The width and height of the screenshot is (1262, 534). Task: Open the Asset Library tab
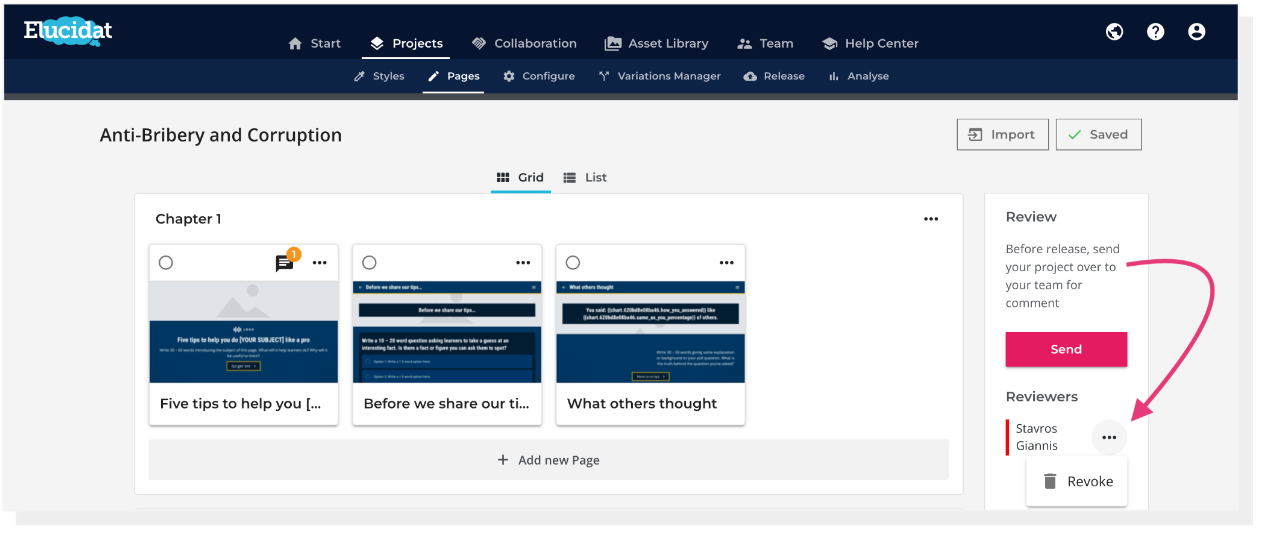(x=657, y=43)
